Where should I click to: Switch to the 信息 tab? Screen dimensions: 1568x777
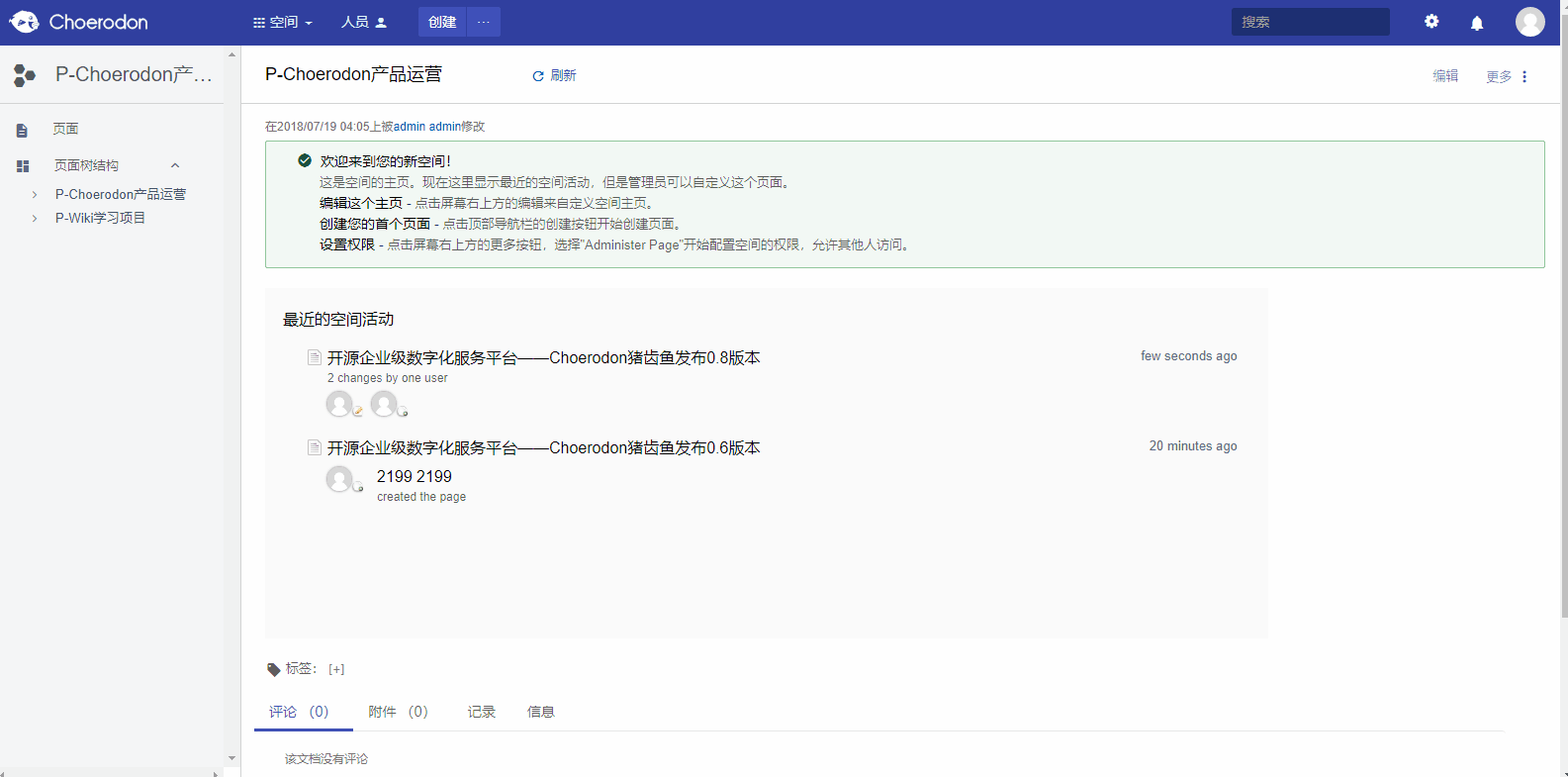coord(541,712)
